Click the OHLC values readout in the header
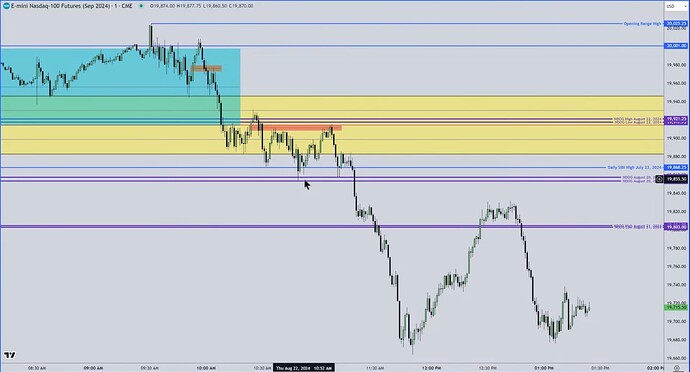690x372 pixels. coord(202,6)
